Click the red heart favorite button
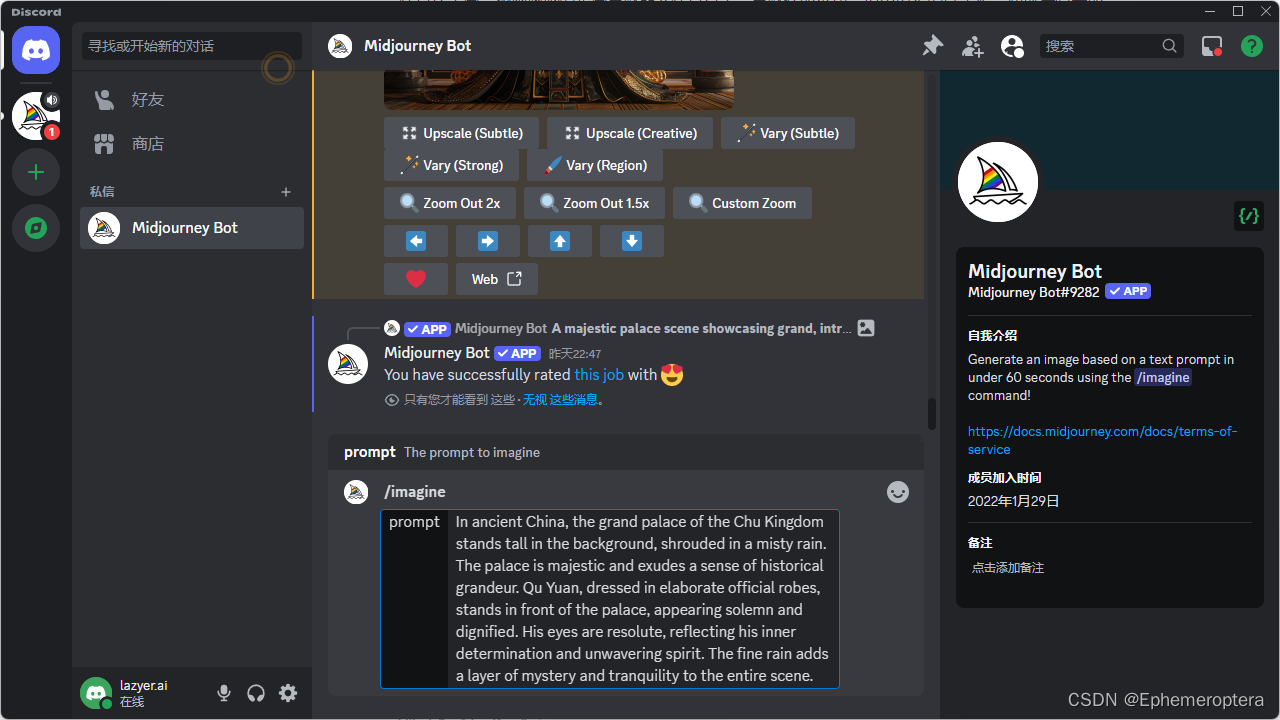This screenshot has height=720, width=1280. click(416, 279)
